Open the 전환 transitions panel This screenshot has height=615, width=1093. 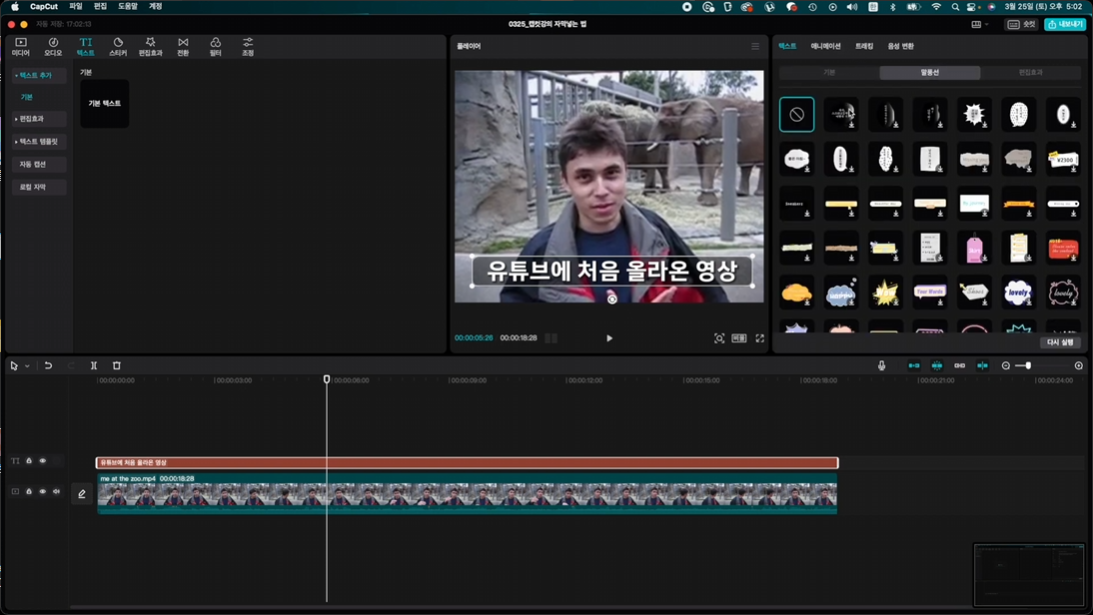pos(183,47)
